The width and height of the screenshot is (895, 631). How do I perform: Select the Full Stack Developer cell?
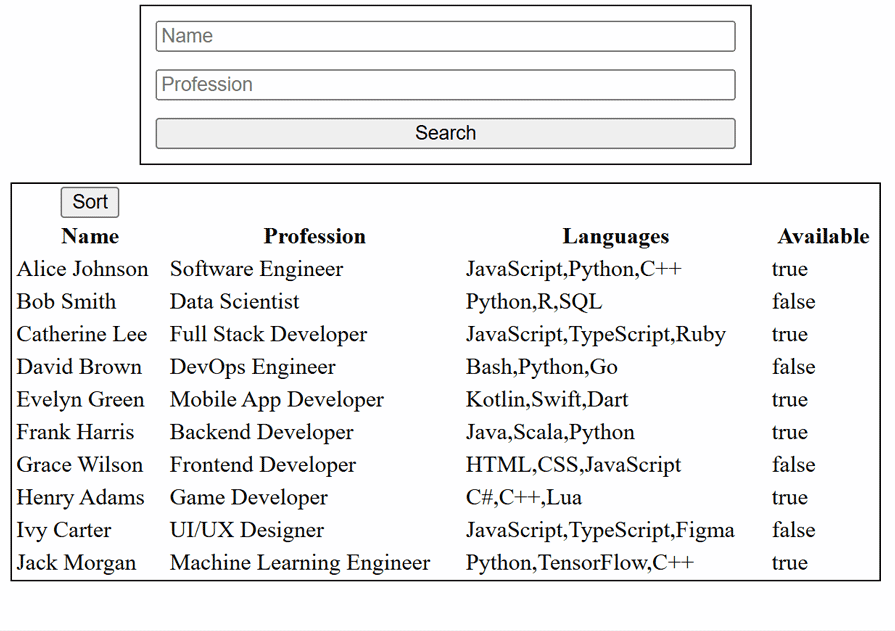pyautogui.click(x=268, y=334)
